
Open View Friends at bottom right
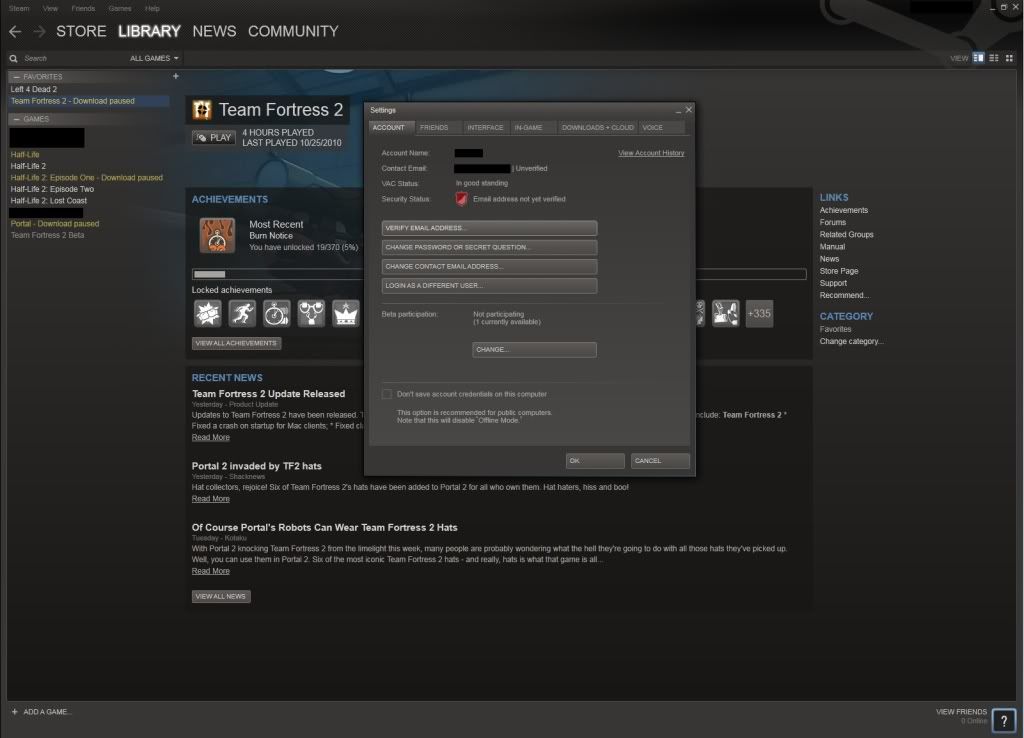pyautogui.click(x=961, y=712)
